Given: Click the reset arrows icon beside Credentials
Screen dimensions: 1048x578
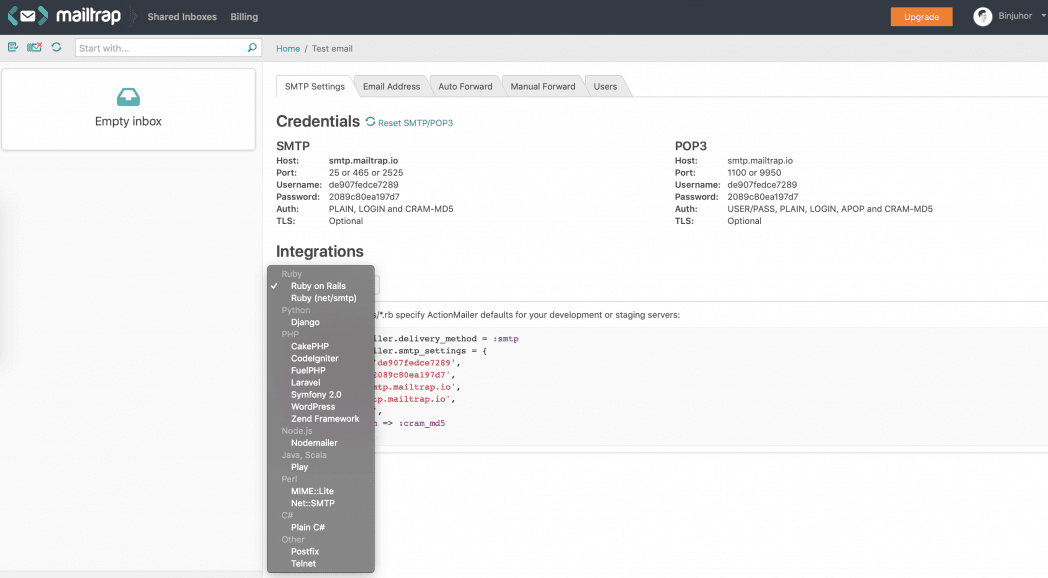Looking at the screenshot, I should tap(370, 122).
